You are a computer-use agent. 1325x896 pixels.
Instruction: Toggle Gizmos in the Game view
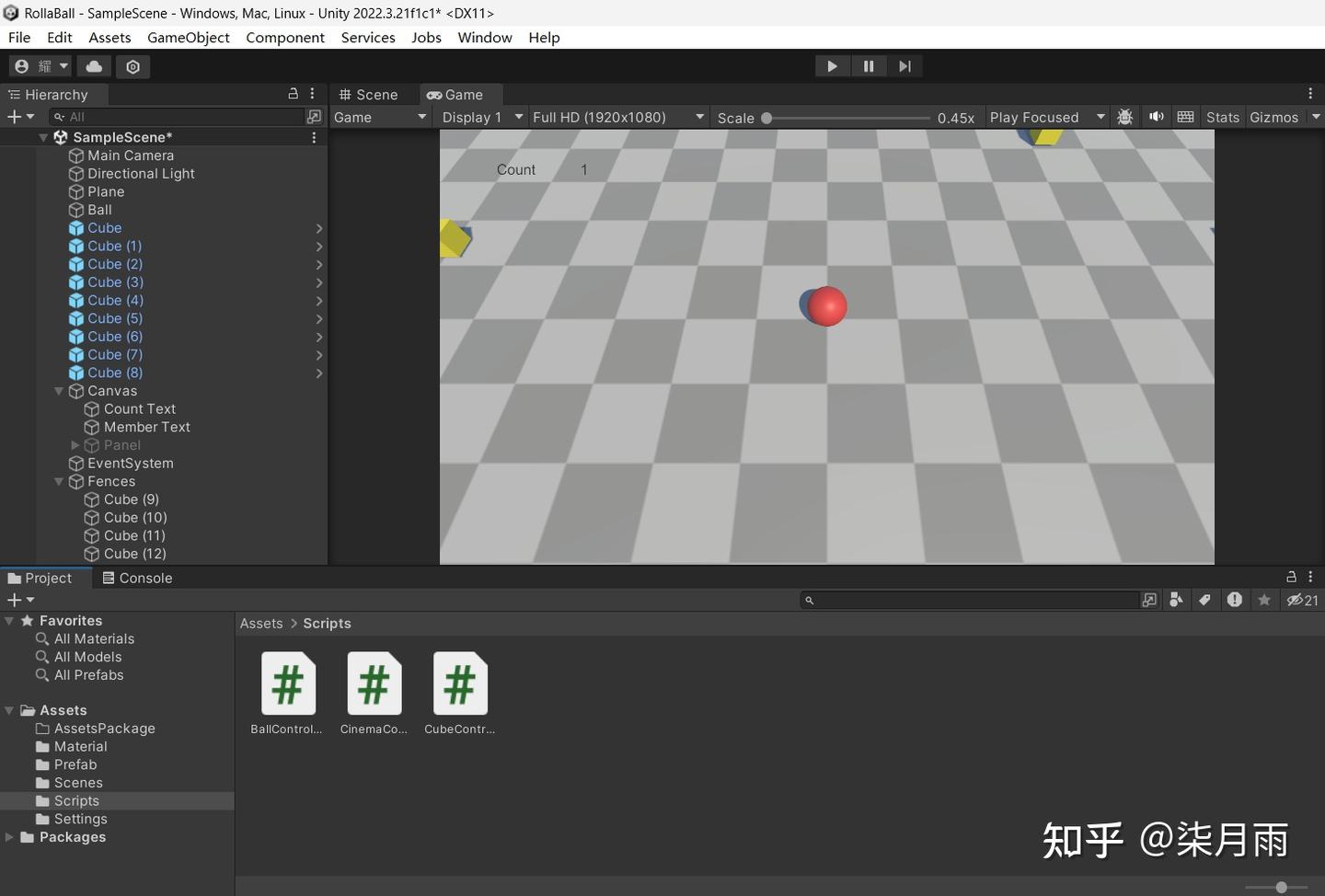tap(1274, 117)
